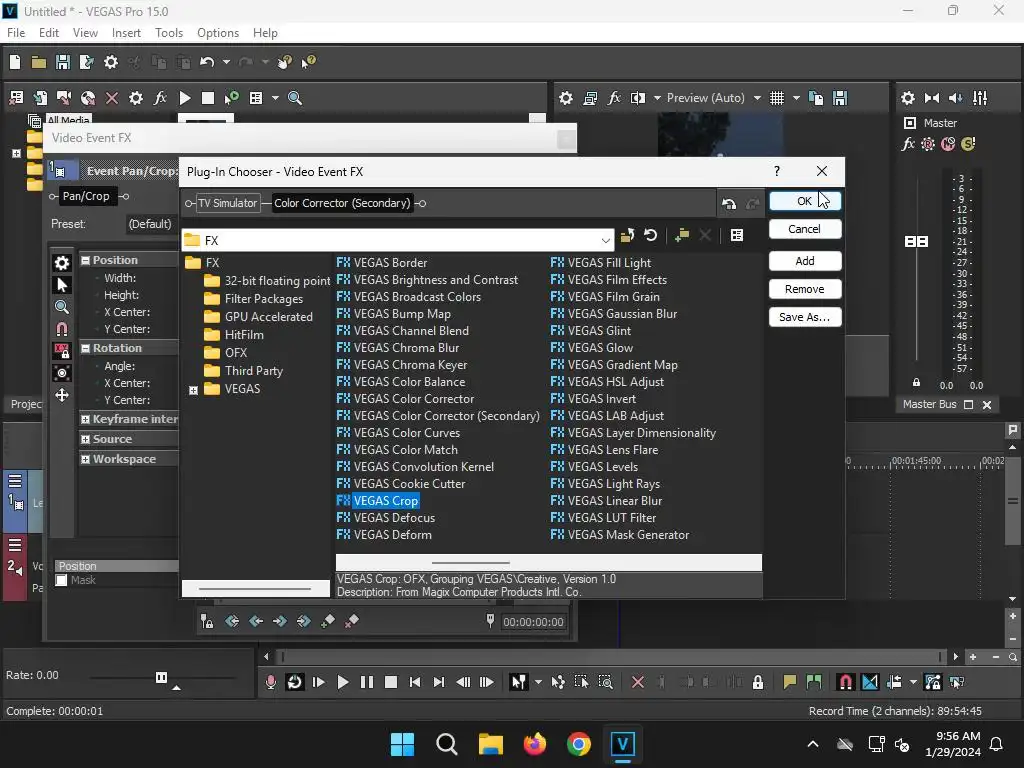Click the New project icon in main toolbar
The height and width of the screenshot is (768, 1024).
(14, 62)
